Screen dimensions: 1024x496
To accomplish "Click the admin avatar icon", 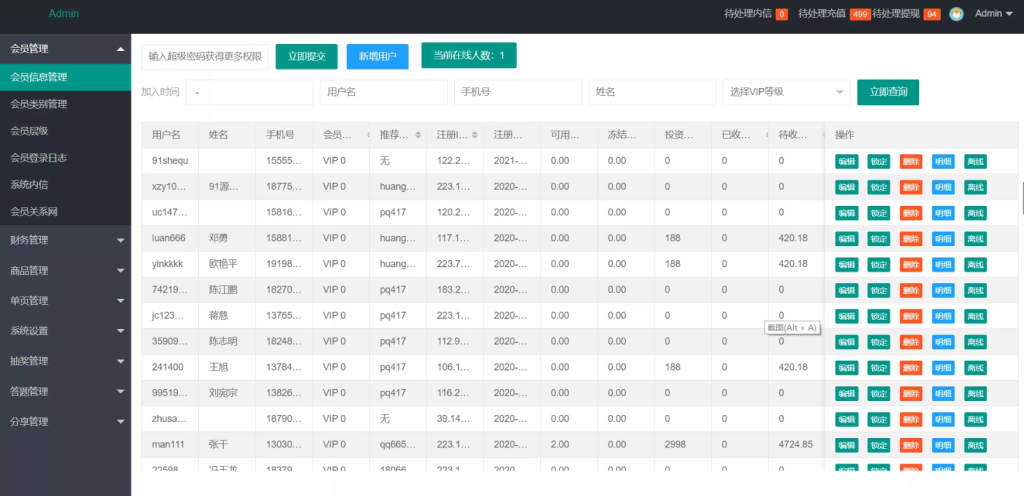I will (956, 14).
